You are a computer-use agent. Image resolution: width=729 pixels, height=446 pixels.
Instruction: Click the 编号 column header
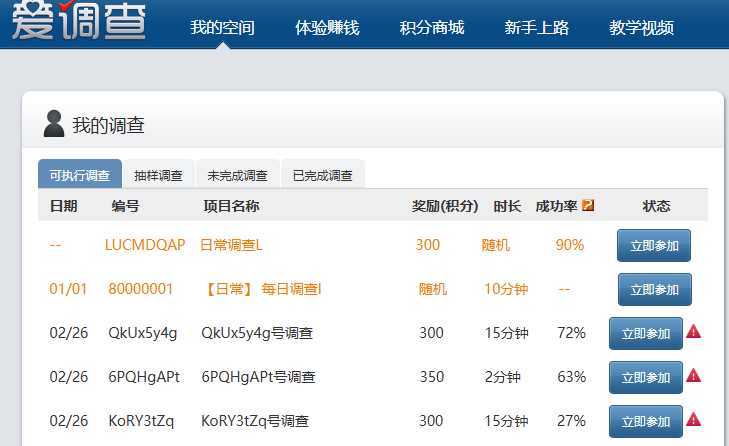coord(125,206)
